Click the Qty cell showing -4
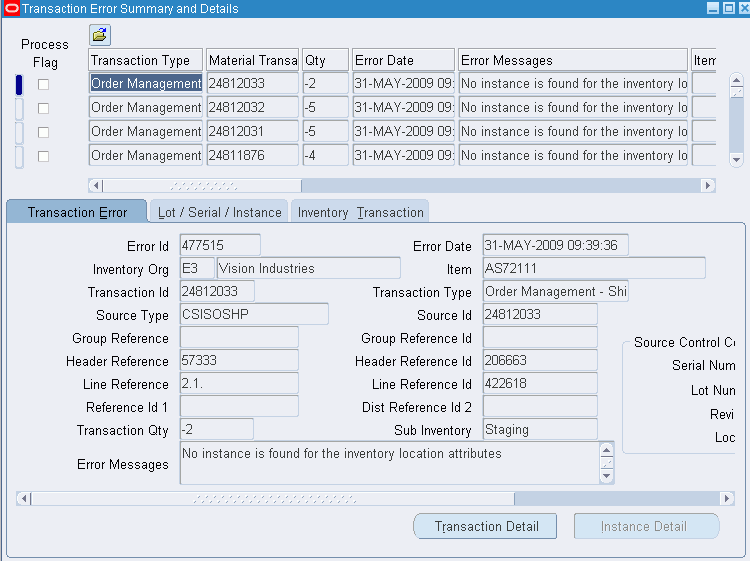 tap(325, 155)
